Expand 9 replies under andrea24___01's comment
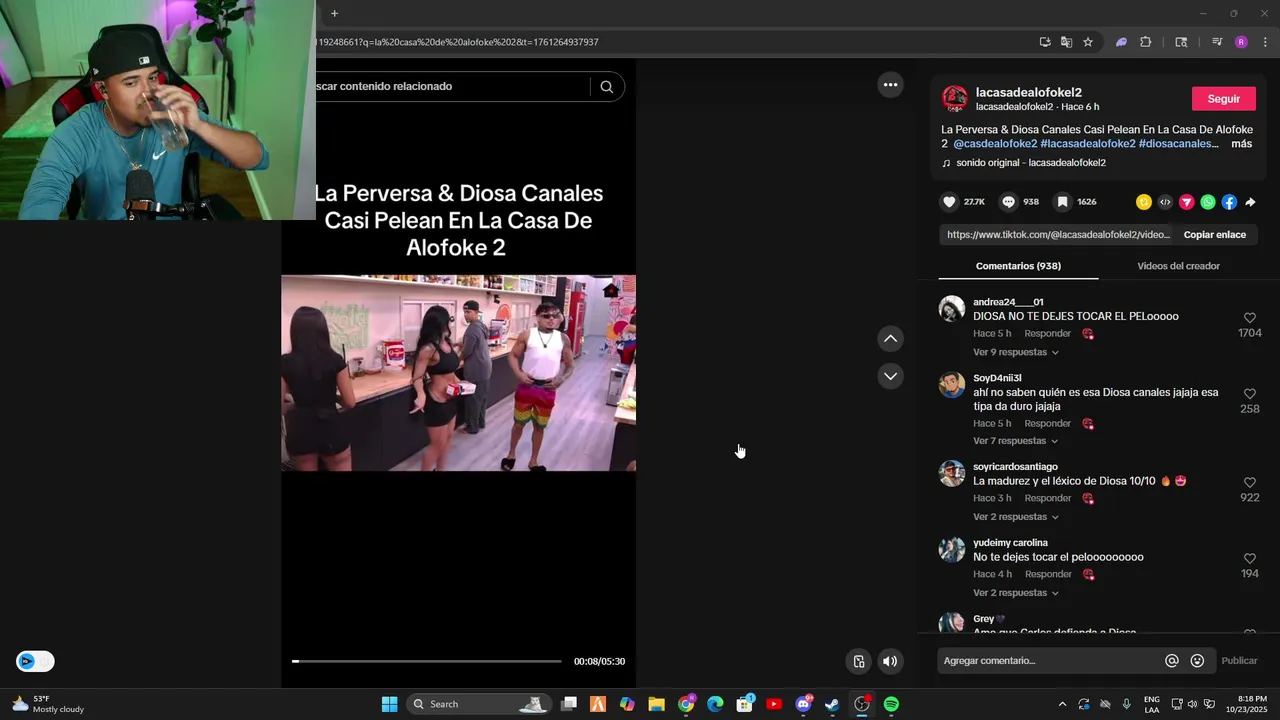 click(x=1015, y=352)
